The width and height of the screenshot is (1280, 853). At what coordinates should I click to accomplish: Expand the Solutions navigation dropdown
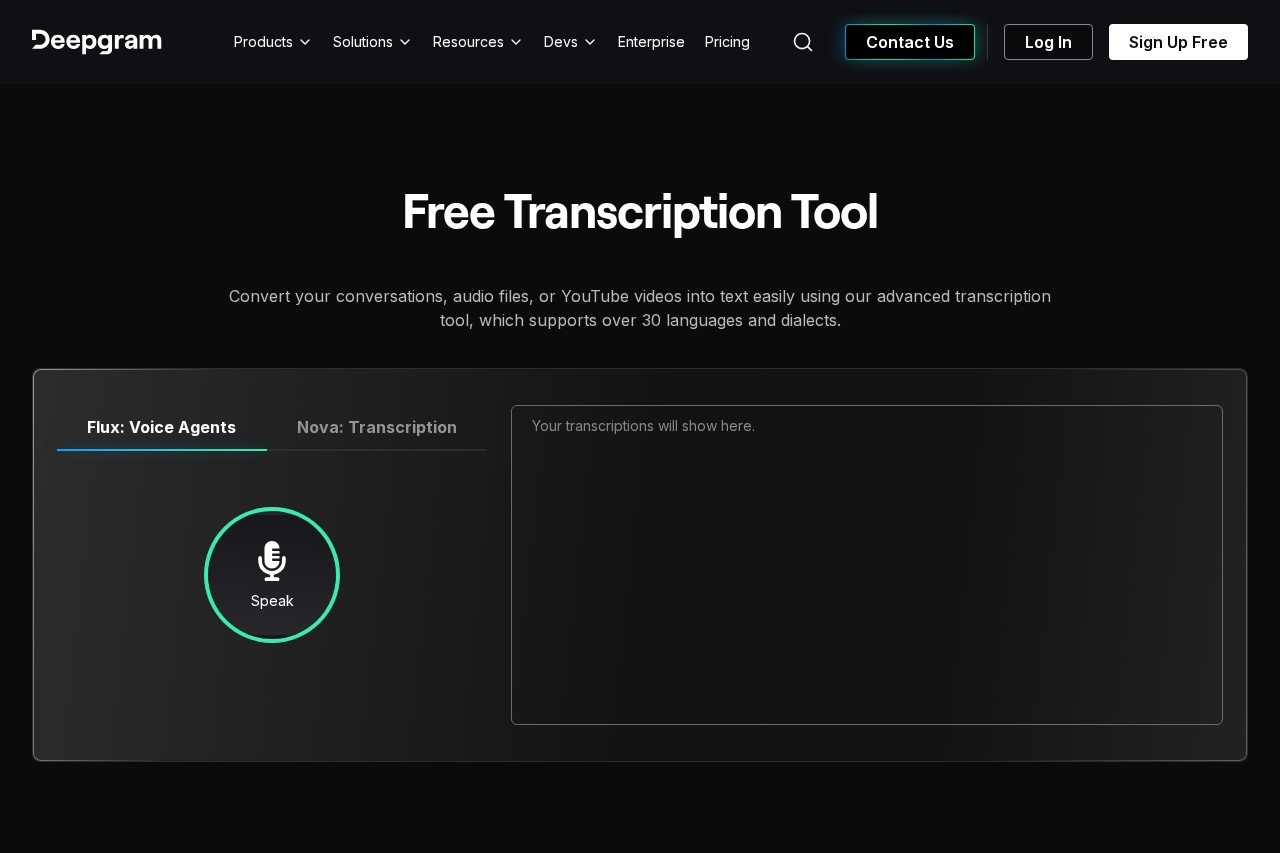[x=362, y=42]
